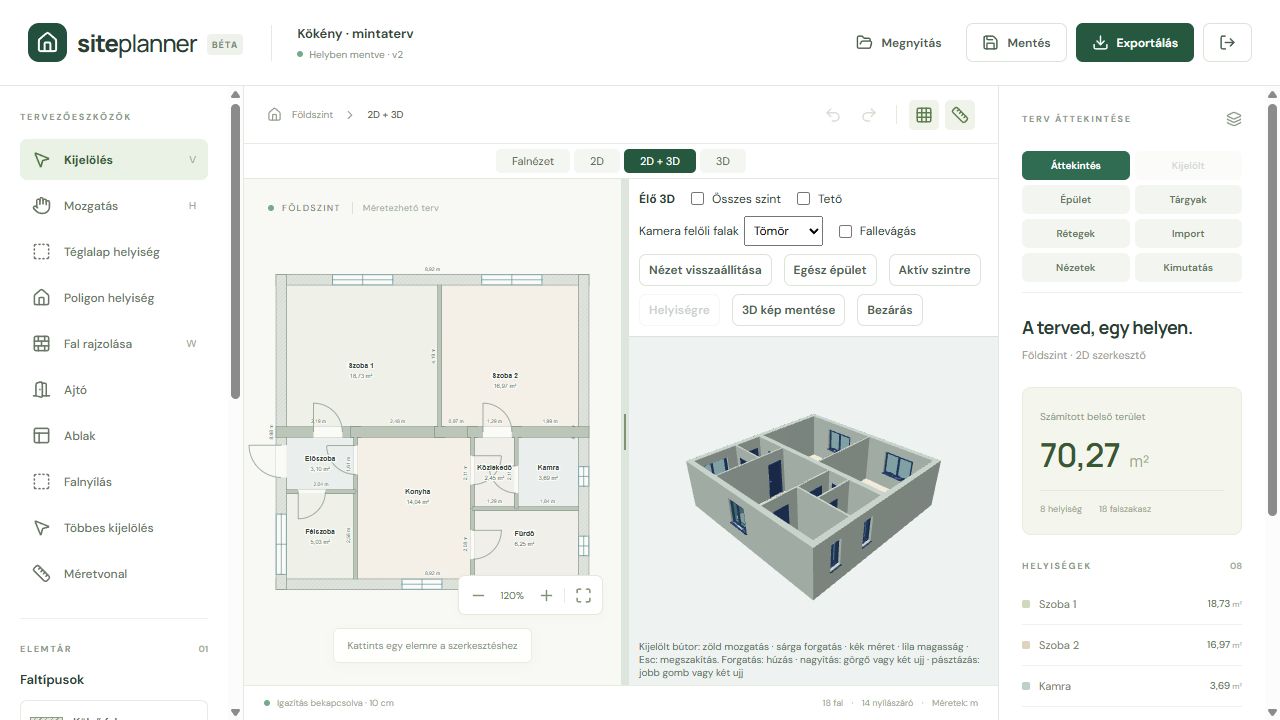Switch to the 2D + 3D tab

point(660,161)
